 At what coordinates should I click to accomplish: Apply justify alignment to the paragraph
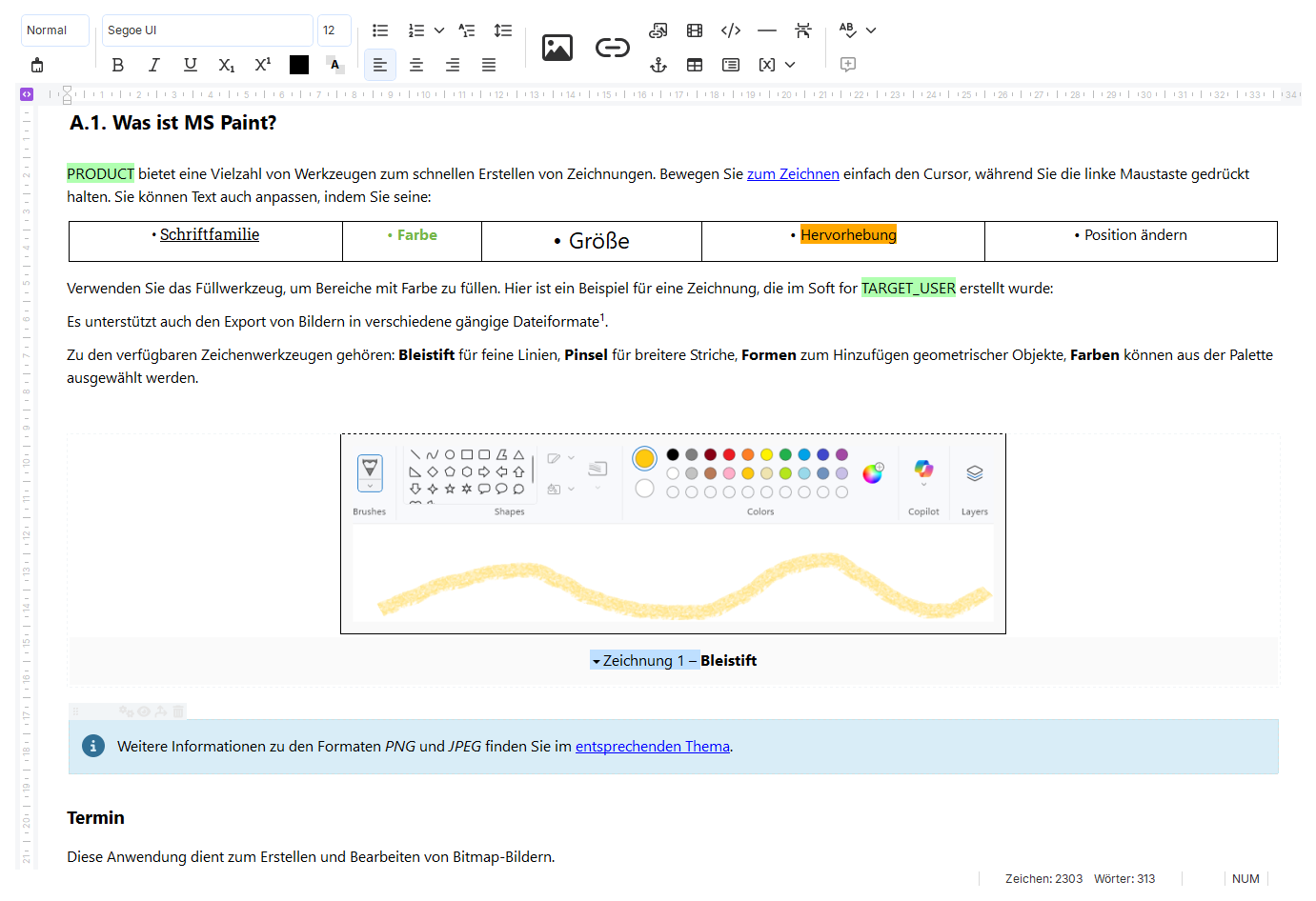[x=489, y=65]
